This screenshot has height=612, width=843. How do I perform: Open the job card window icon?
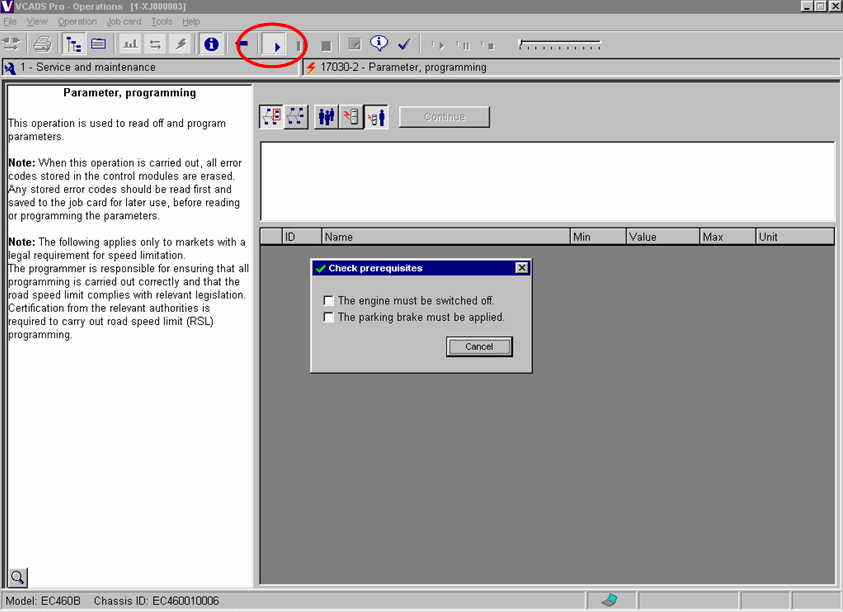(98, 44)
